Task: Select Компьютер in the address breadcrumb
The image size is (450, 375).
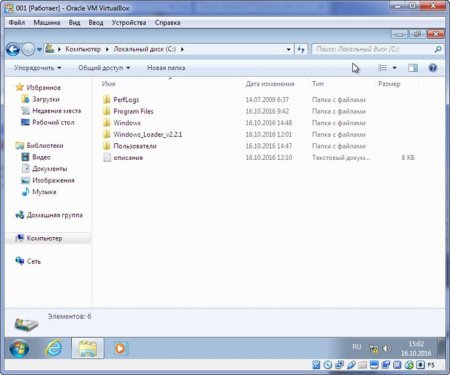Action: [x=83, y=49]
